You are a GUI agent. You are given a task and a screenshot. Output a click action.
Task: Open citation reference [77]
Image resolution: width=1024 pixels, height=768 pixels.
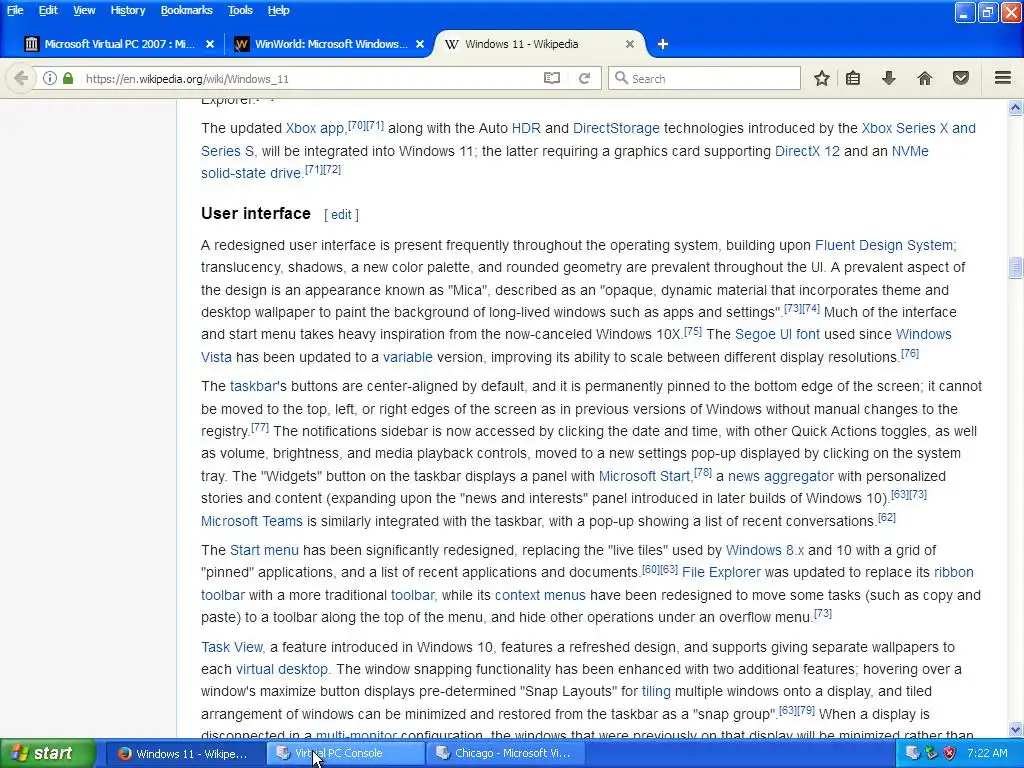tap(260, 428)
